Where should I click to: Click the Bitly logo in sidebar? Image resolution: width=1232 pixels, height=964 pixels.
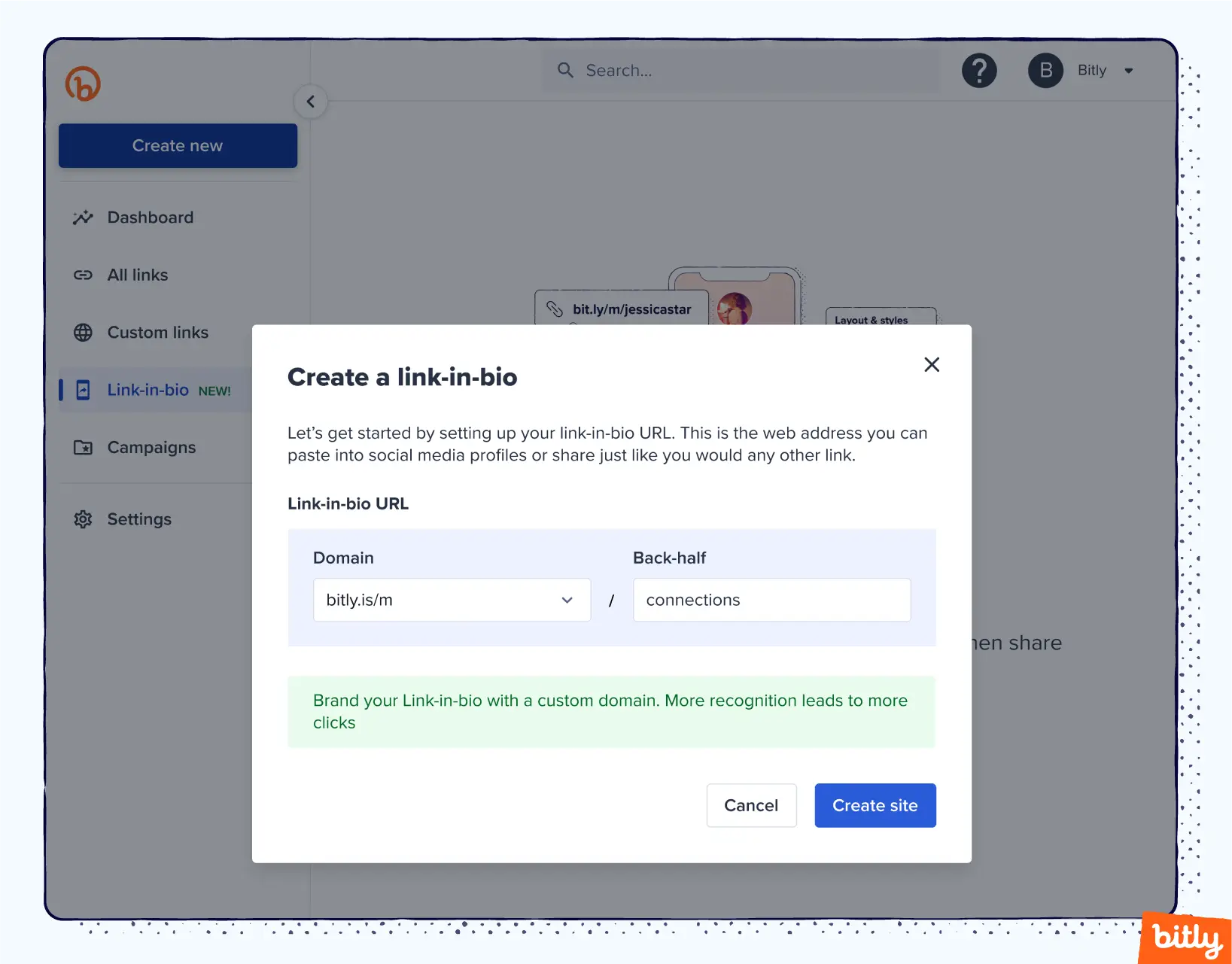(83, 84)
